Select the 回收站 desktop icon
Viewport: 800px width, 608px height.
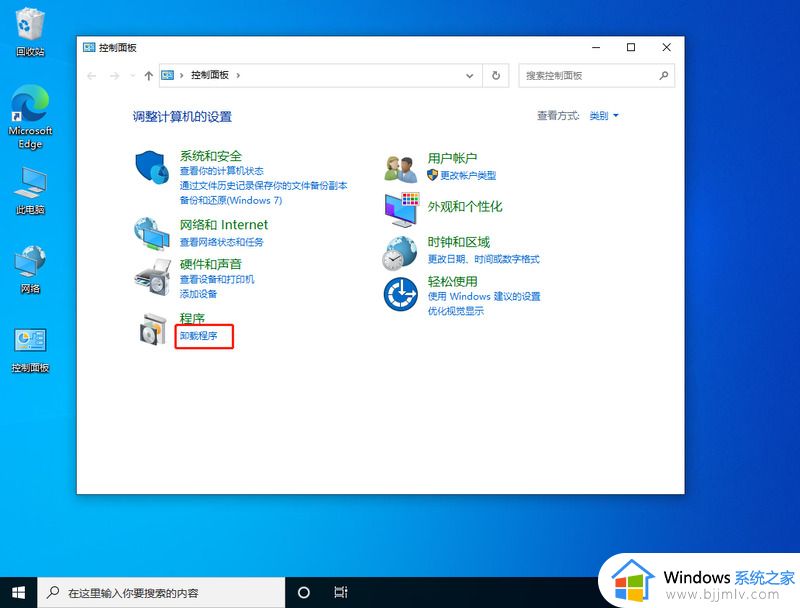pos(30,33)
